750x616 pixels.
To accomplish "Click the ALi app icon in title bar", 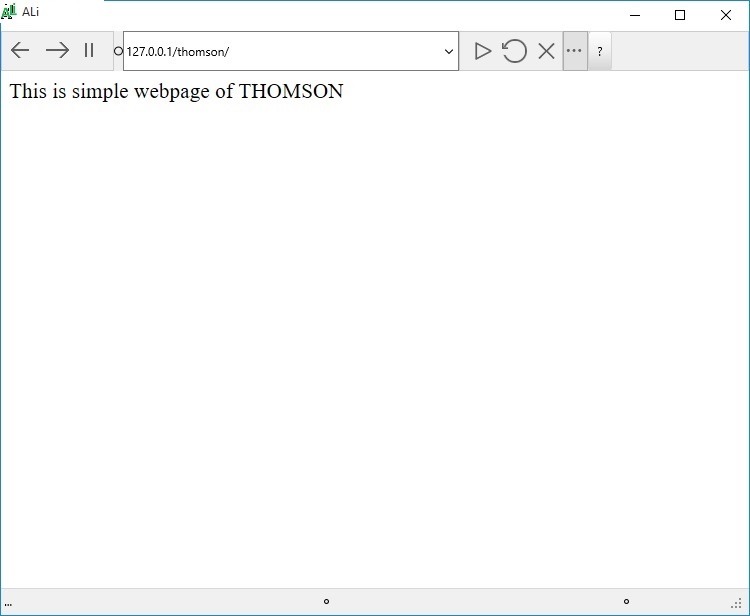I will click(x=9, y=11).
